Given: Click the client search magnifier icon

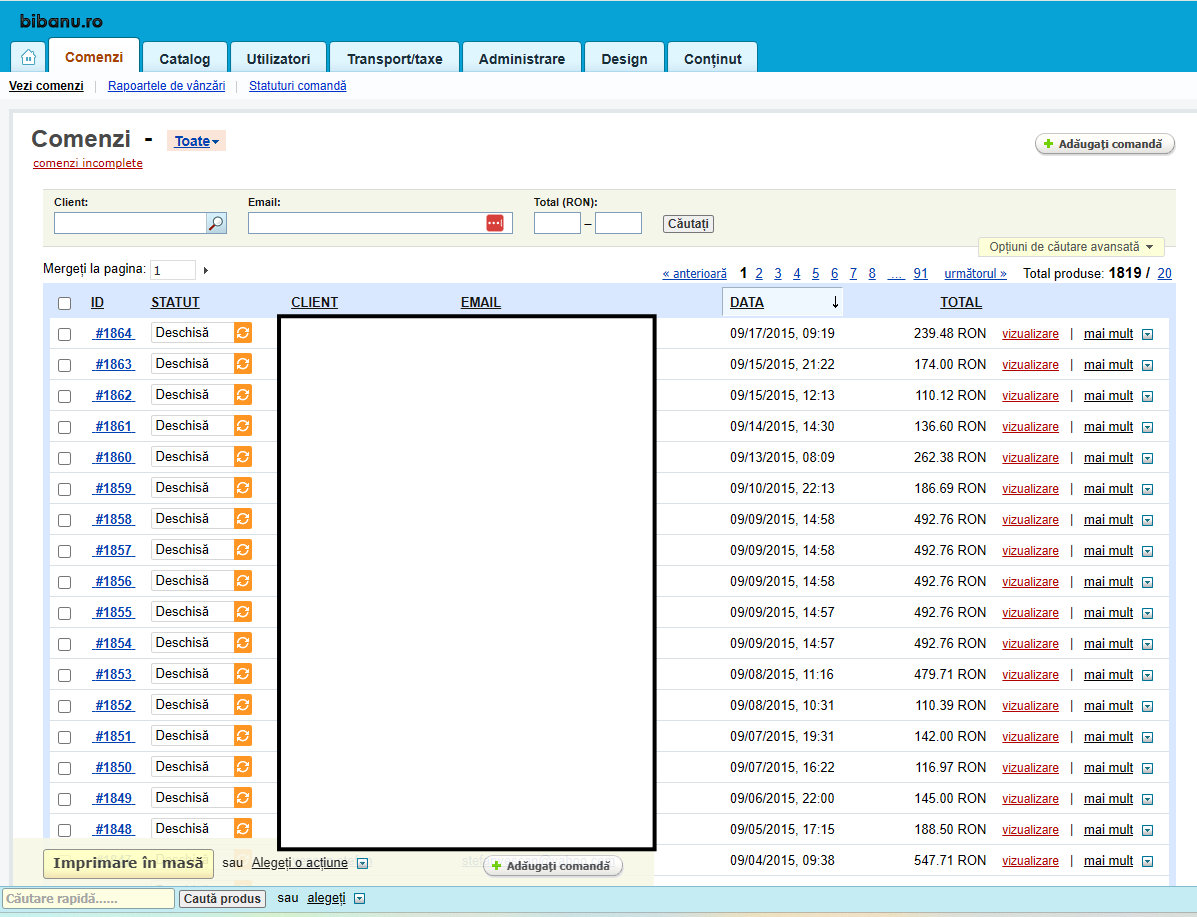Looking at the screenshot, I should (x=217, y=223).
